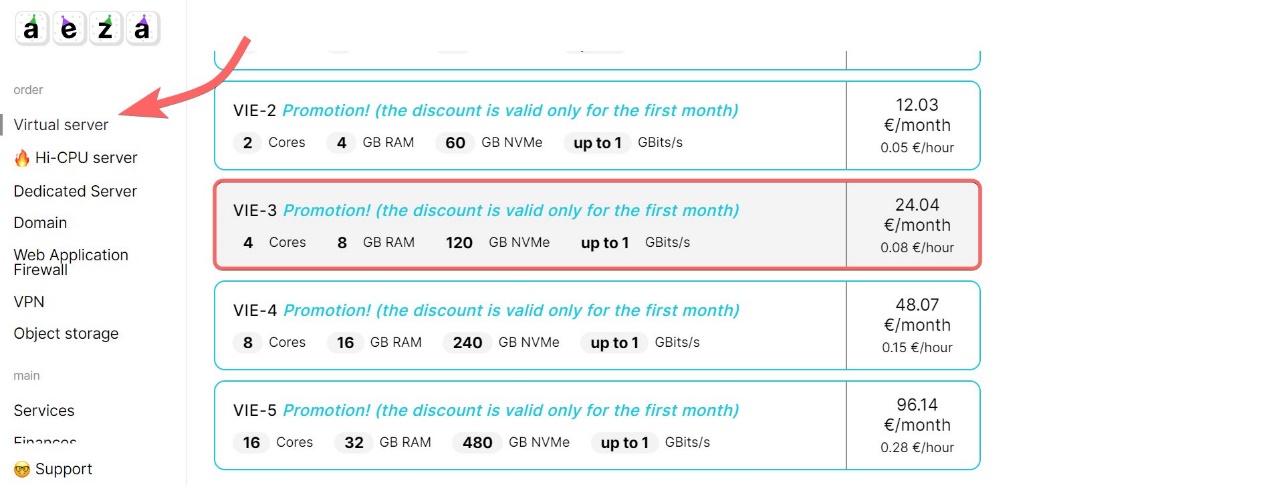Open Web Application Firewall

click(x=71, y=262)
